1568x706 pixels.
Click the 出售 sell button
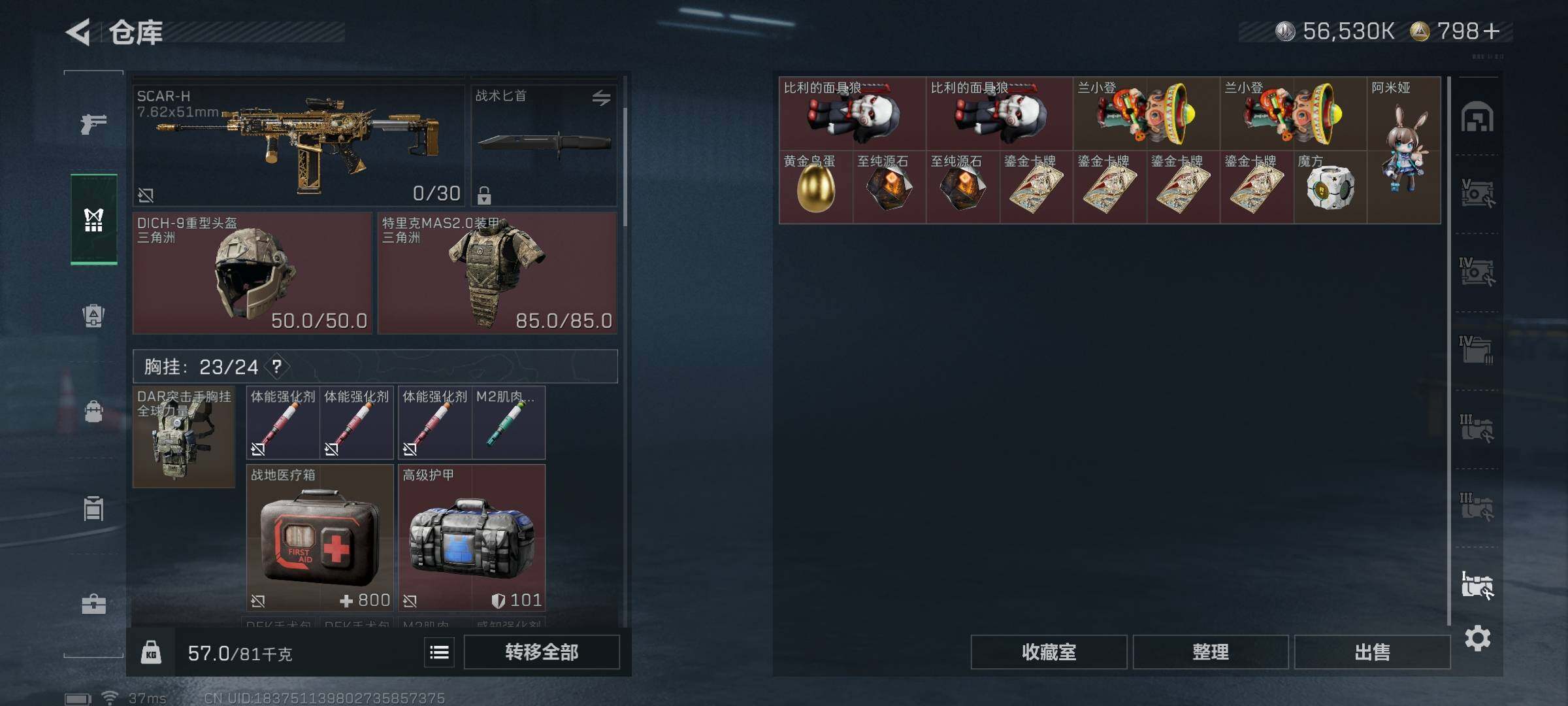tap(1372, 652)
